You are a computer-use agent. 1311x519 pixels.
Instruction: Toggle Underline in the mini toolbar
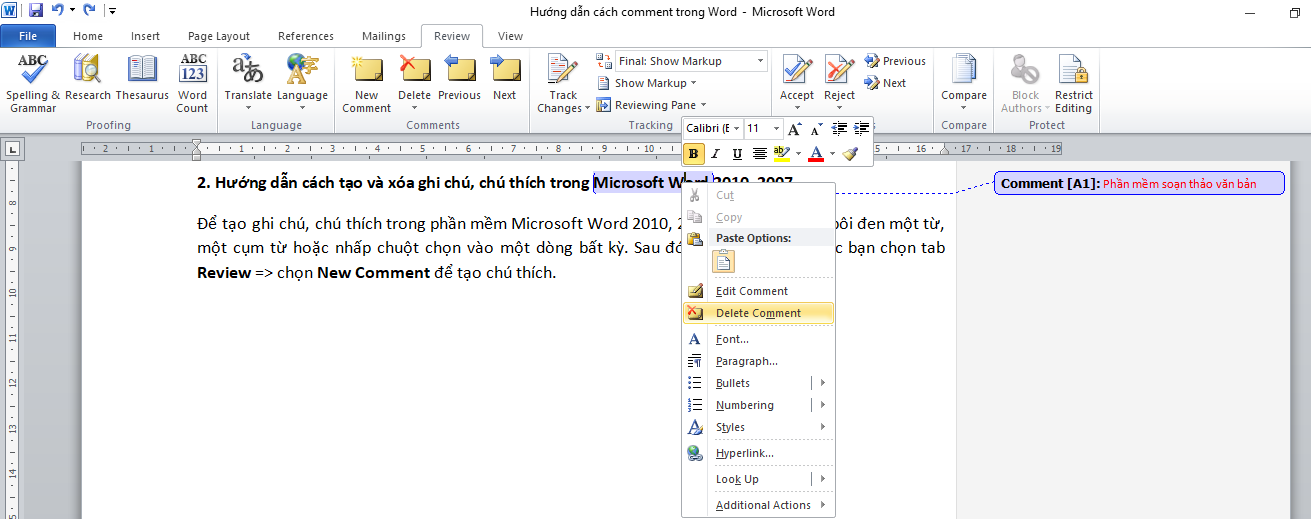(x=737, y=154)
